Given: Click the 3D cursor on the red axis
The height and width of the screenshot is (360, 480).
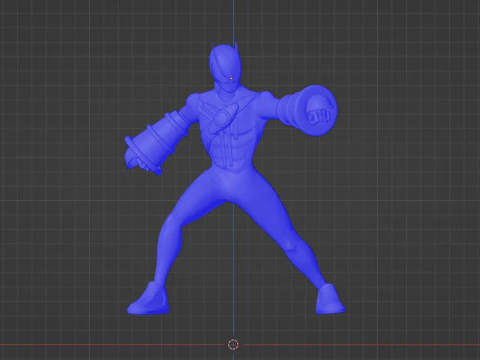Looking at the screenshot, I should [x=233, y=344].
